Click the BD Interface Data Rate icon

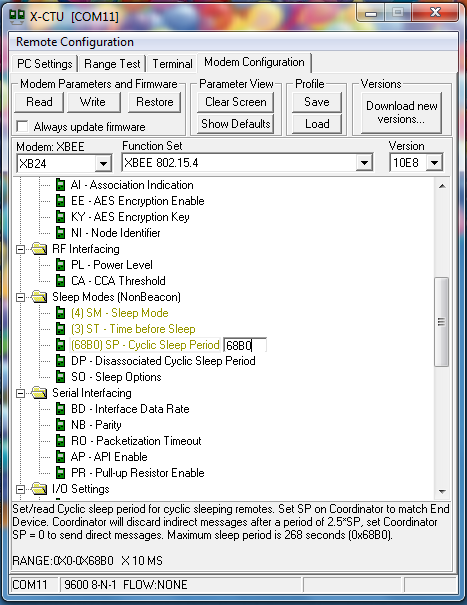coord(60,409)
